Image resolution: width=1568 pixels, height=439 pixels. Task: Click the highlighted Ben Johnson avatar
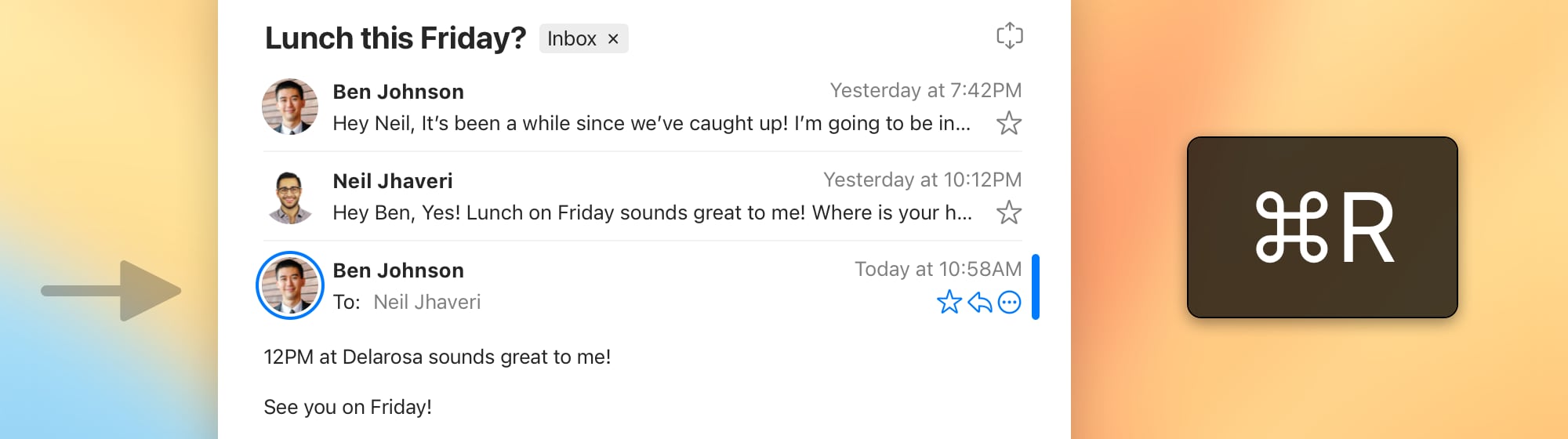(290, 285)
